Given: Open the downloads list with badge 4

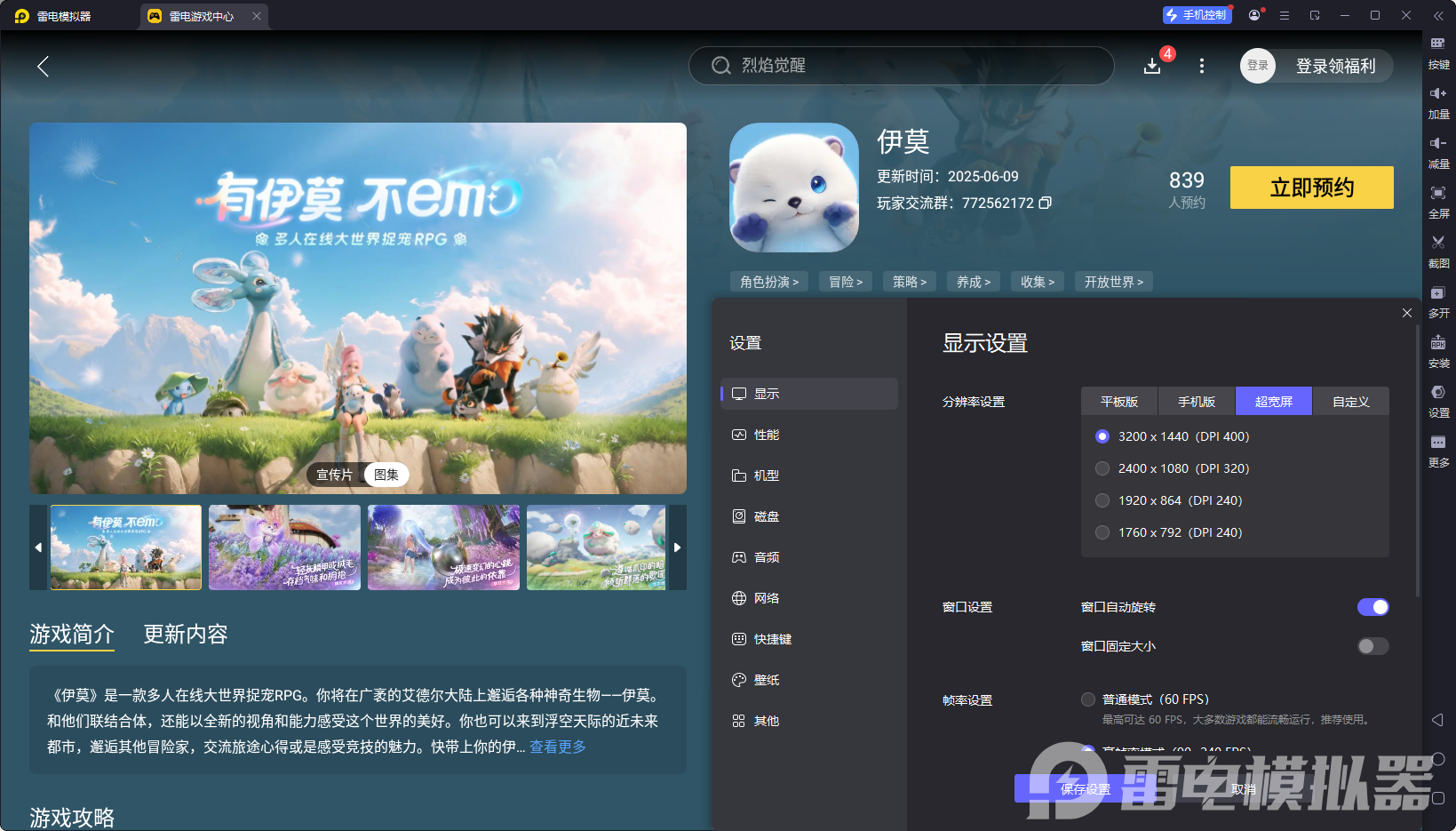Looking at the screenshot, I should pos(1152,66).
